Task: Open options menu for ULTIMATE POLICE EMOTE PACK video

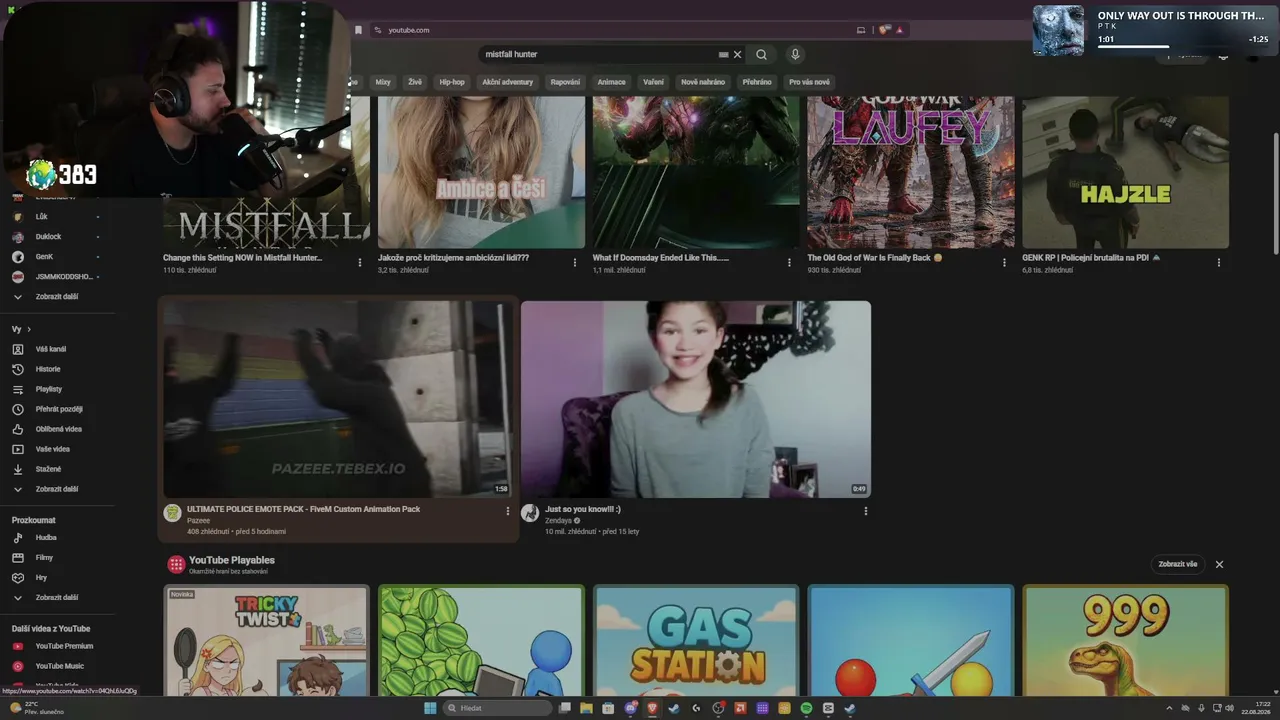Action: coord(508,511)
